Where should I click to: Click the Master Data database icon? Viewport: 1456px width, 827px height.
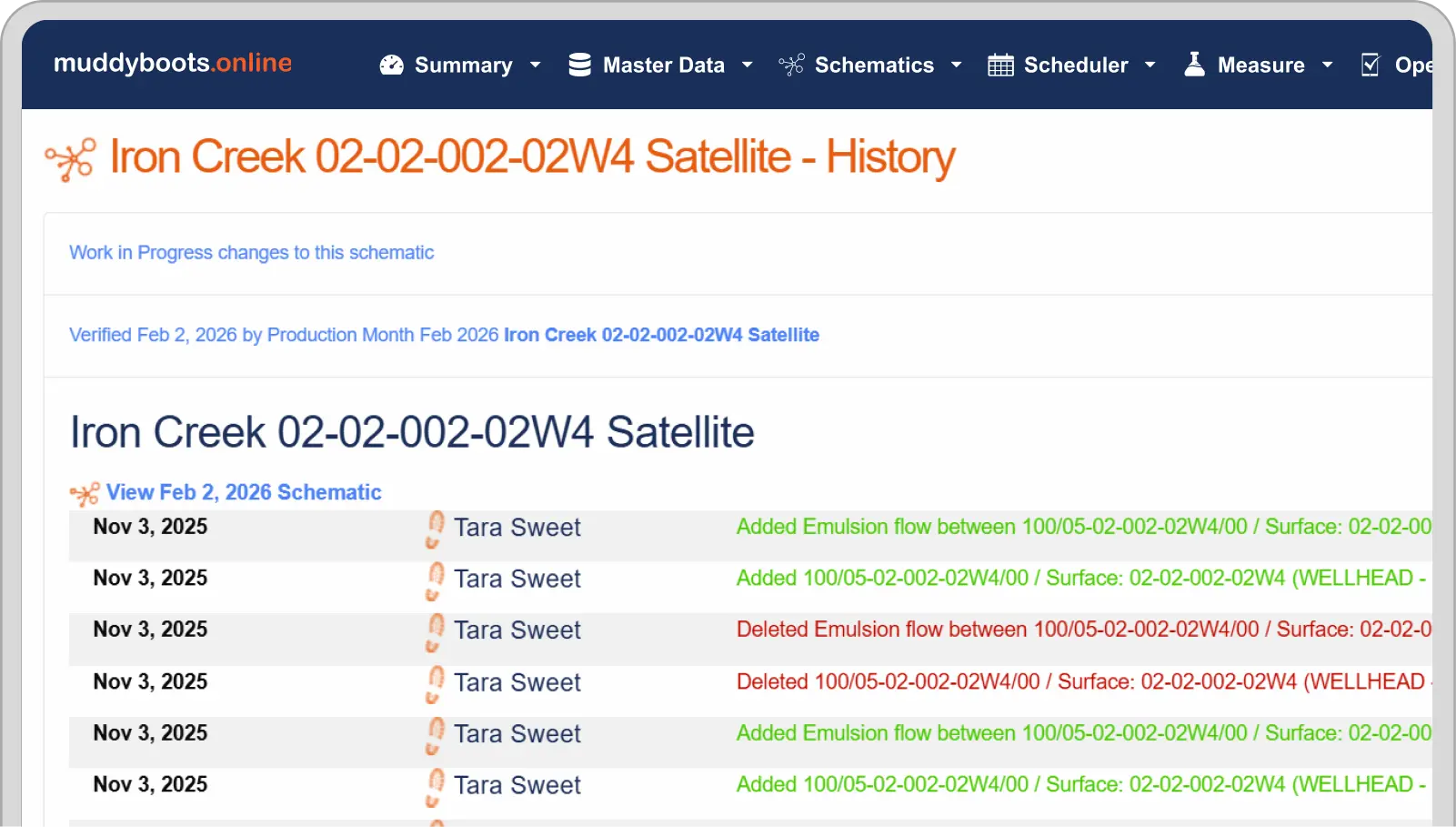coord(579,66)
